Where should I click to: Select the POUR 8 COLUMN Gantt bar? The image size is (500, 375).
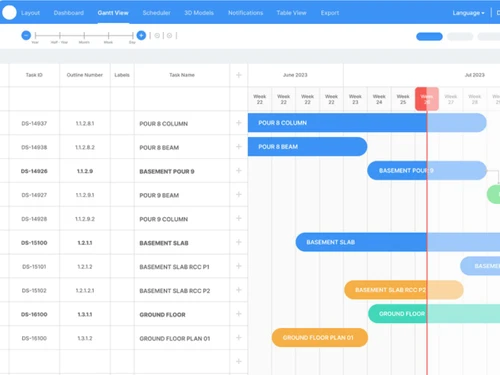(367, 123)
